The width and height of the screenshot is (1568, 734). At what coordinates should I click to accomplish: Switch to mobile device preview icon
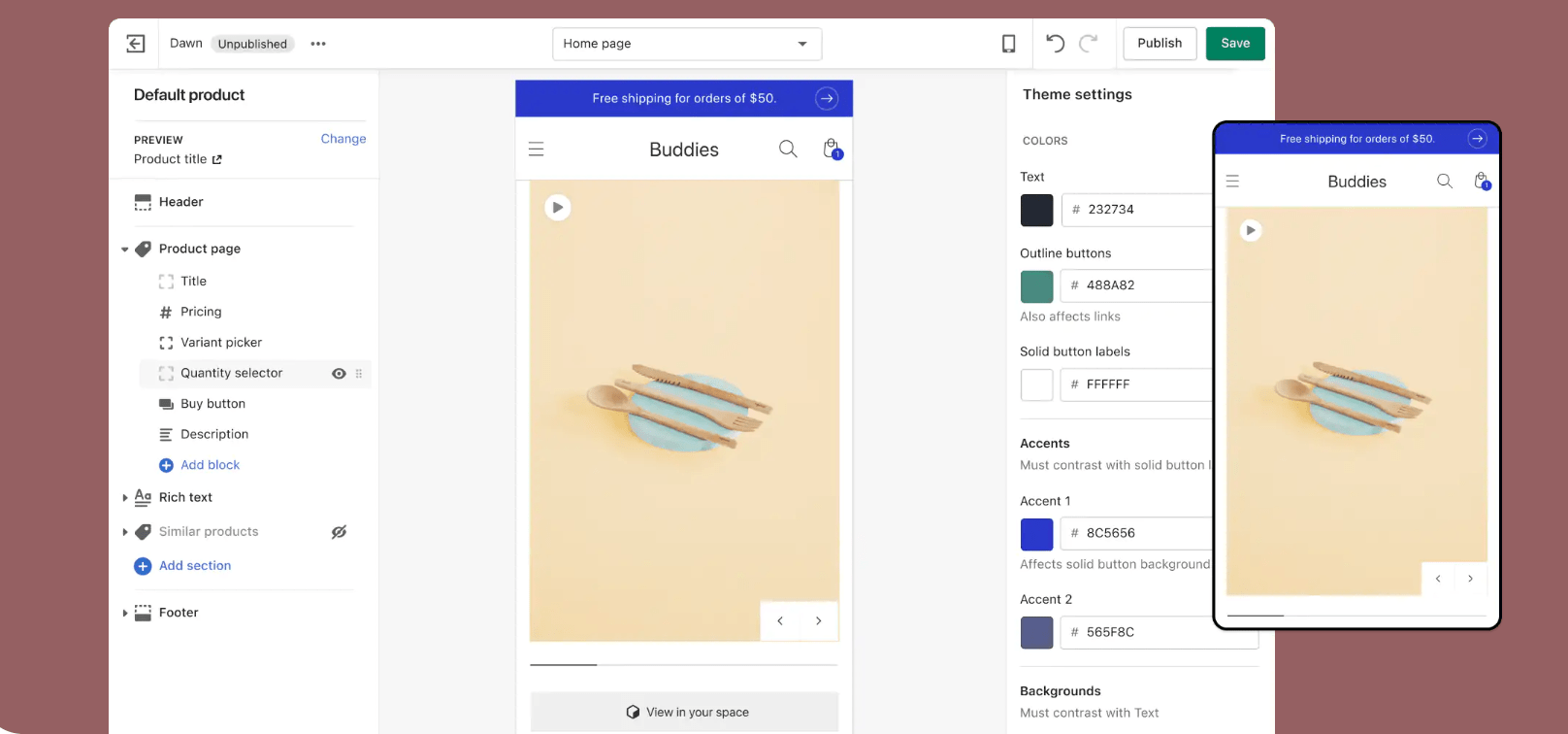[1008, 44]
